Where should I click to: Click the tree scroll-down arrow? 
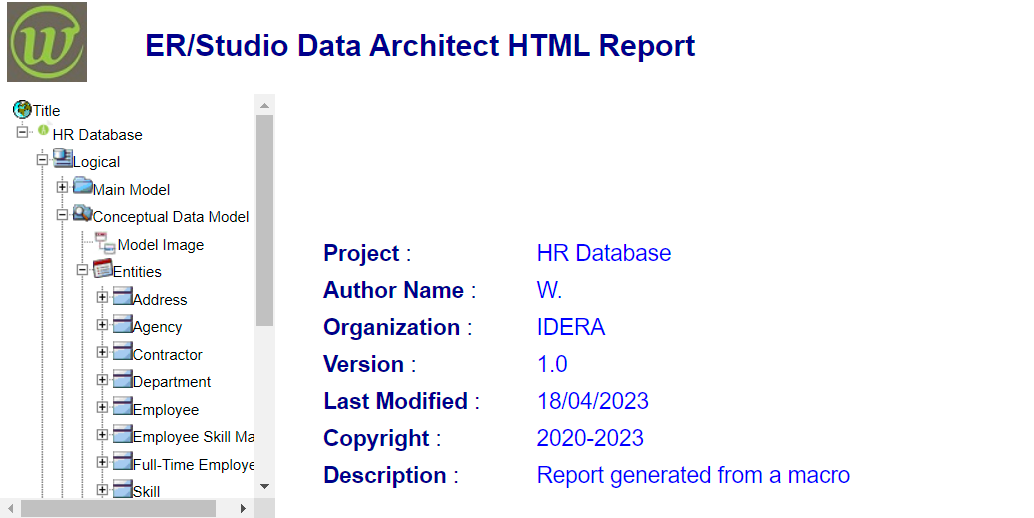[x=264, y=487]
